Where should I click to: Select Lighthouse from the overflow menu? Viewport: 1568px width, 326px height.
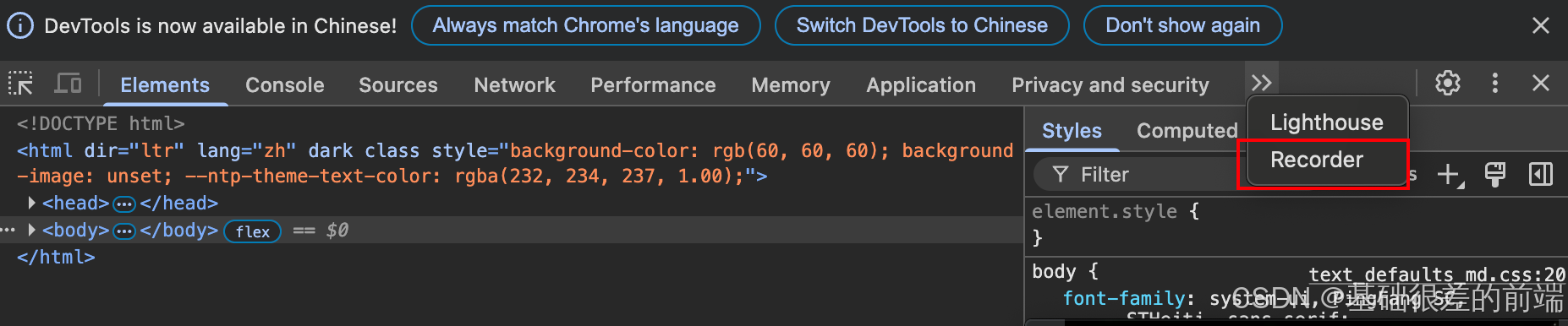(x=1327, y=122)
